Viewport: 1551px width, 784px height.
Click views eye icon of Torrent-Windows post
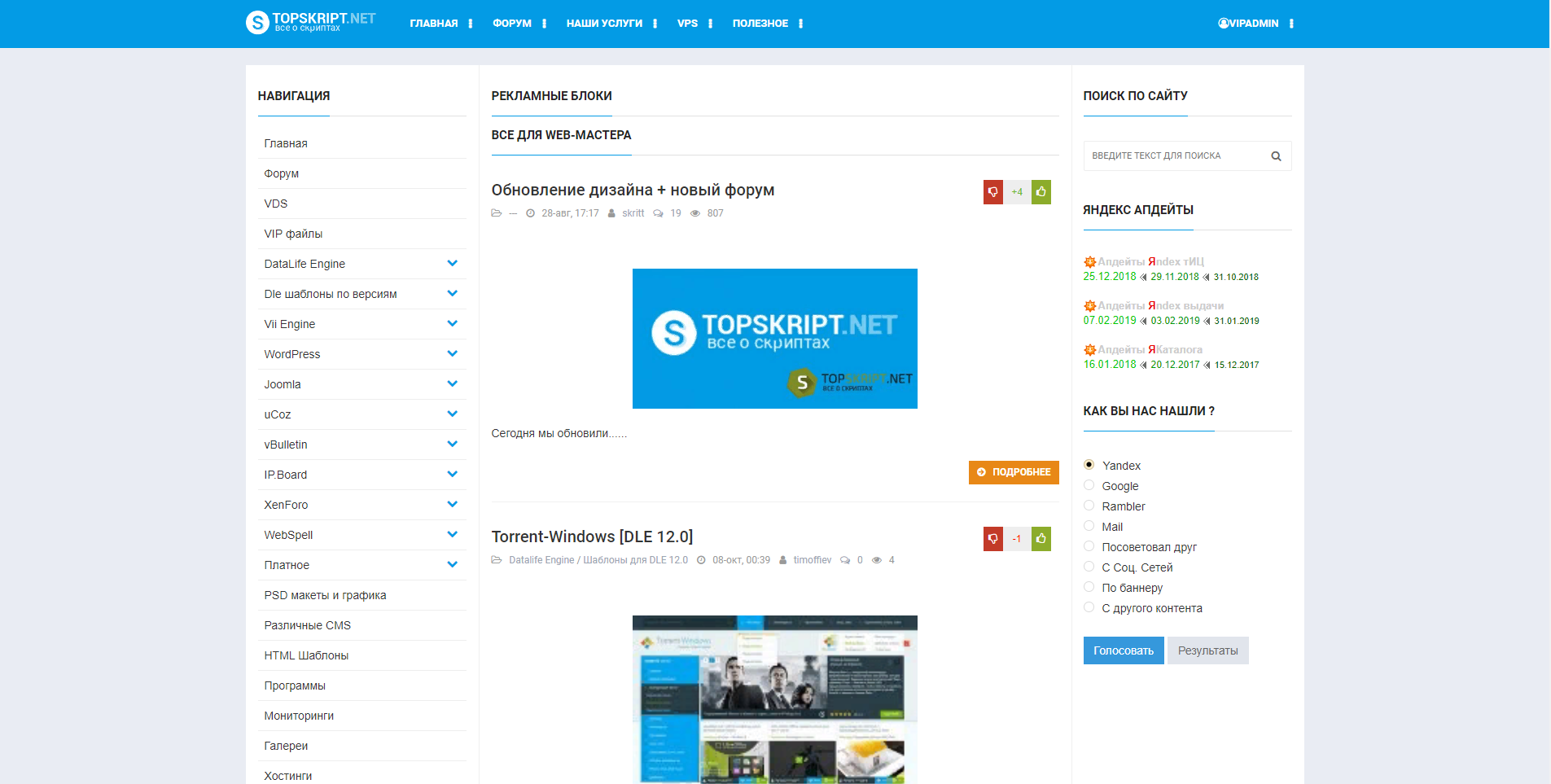coord(877,560)
